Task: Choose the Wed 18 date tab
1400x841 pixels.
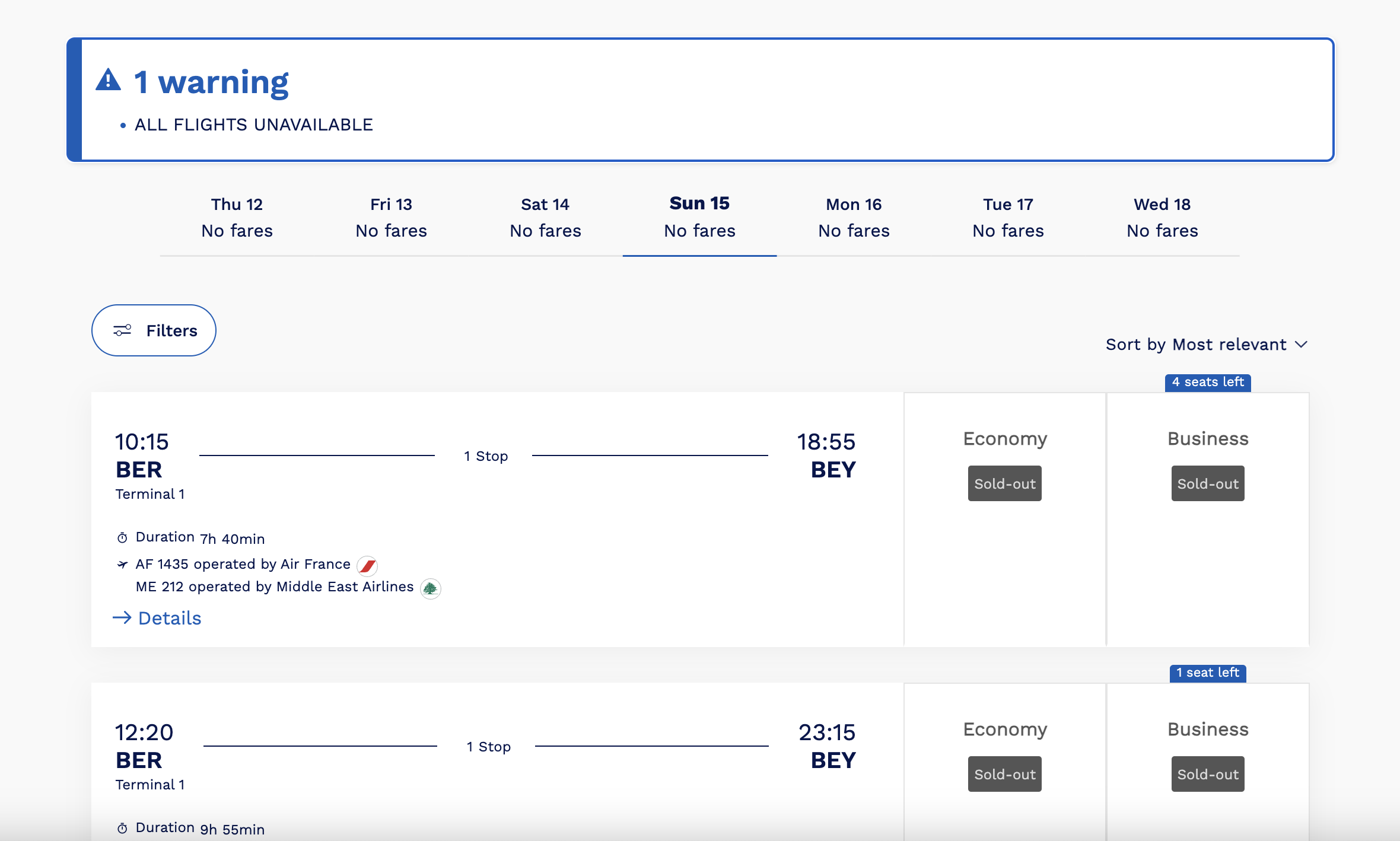Action: [1162, 218]
